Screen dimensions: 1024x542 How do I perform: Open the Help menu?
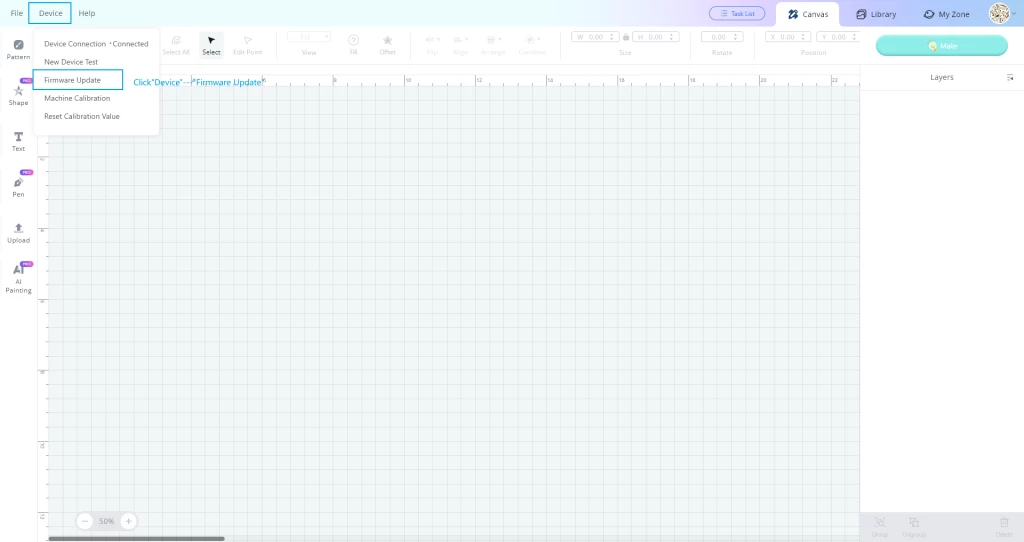pyautogui.click(x=87, y=13)
